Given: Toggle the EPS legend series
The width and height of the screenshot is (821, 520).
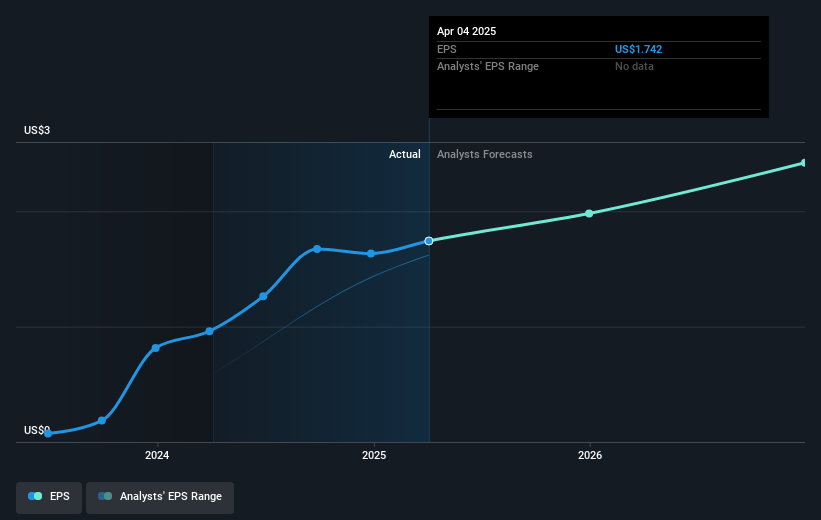Looking at the screenshot, I should pos(49,496).
